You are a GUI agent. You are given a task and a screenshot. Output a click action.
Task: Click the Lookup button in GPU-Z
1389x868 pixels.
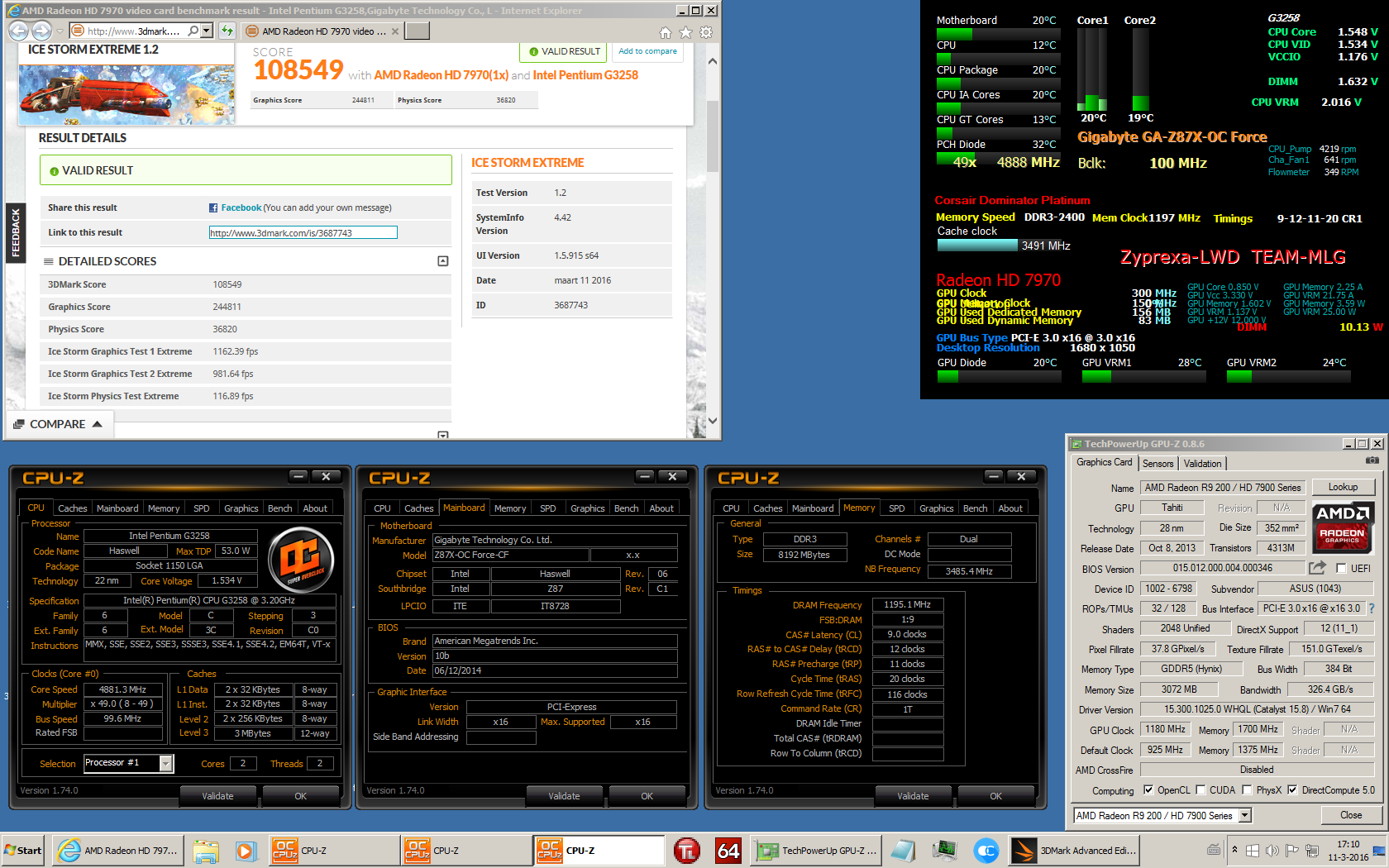[x=1343, y=487]
